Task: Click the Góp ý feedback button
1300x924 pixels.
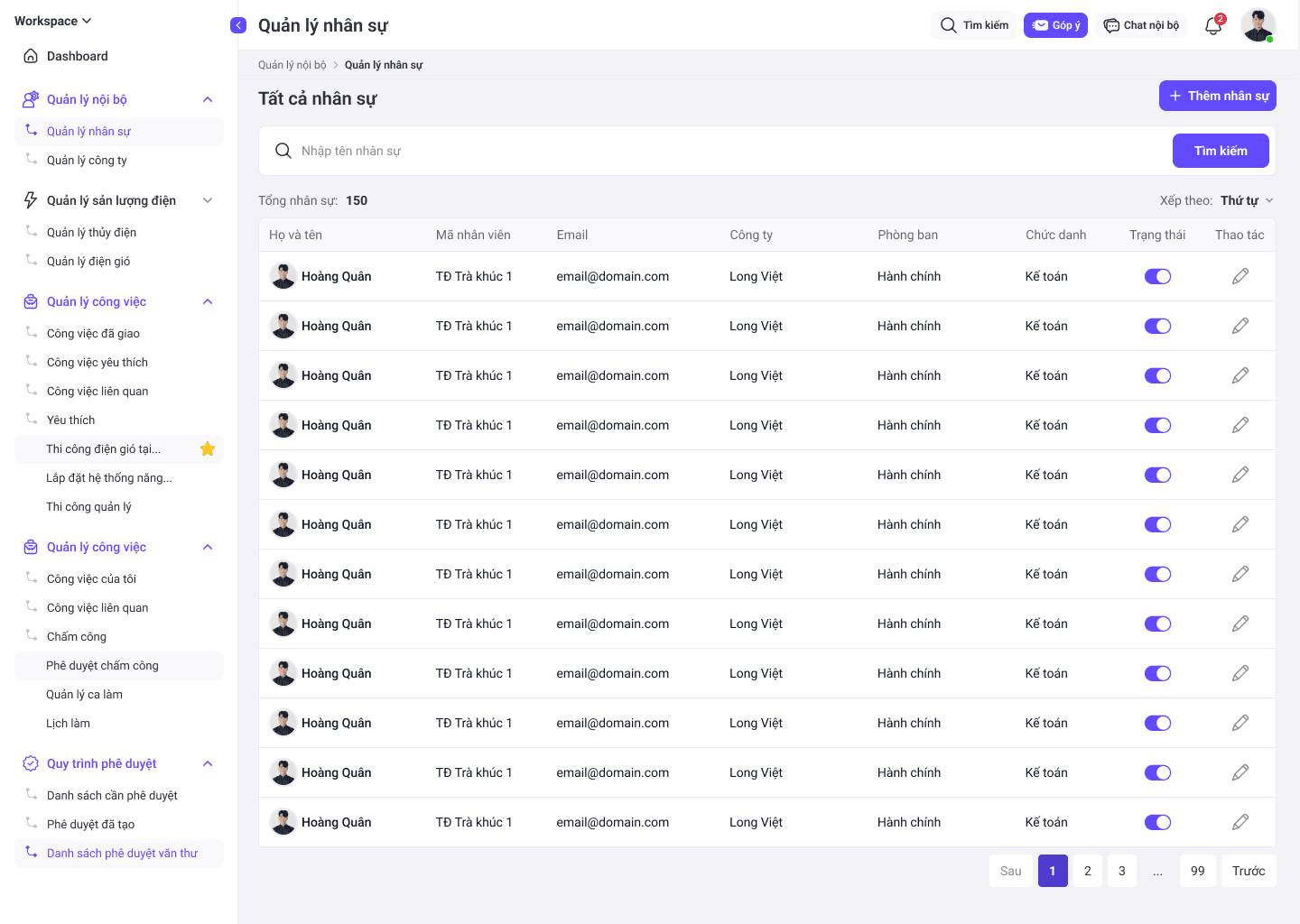Action: tap(1055, 25)
